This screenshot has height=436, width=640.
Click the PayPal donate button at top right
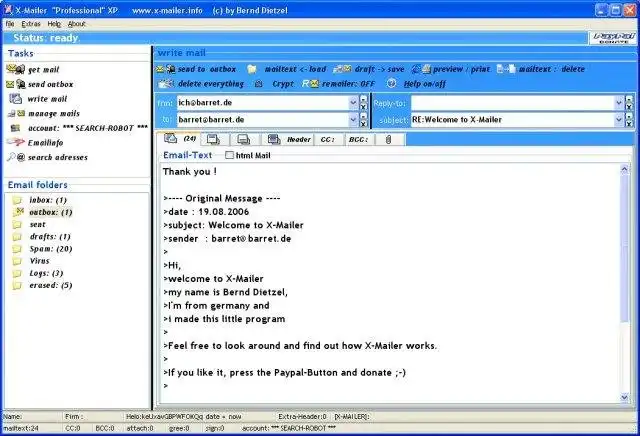point(612,38)
